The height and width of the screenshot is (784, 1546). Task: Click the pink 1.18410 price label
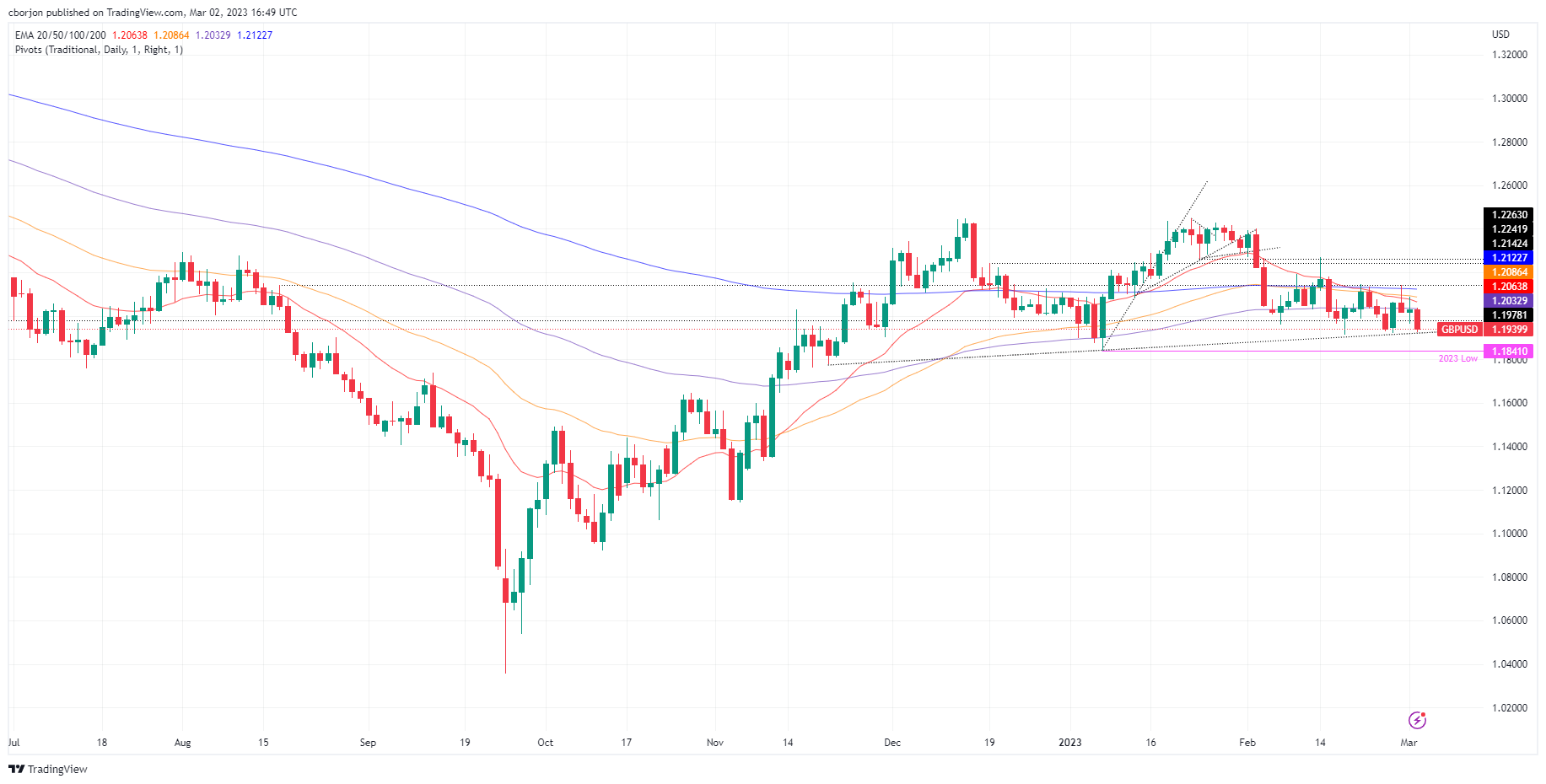pyautogui.click(x=1509, y=352)
